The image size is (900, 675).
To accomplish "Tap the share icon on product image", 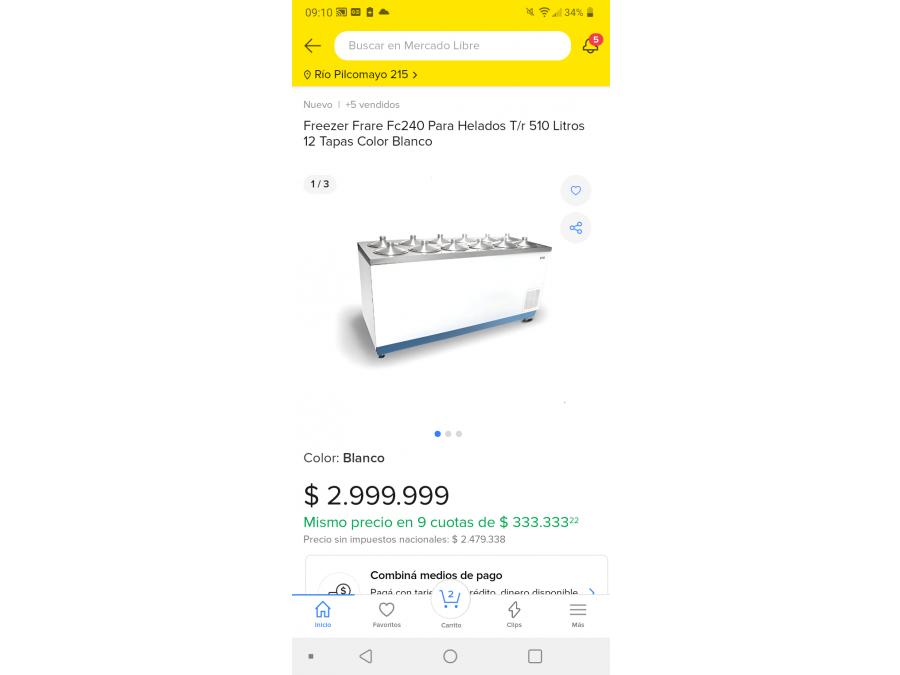I will pyautogui.click(x=576, y=228).
